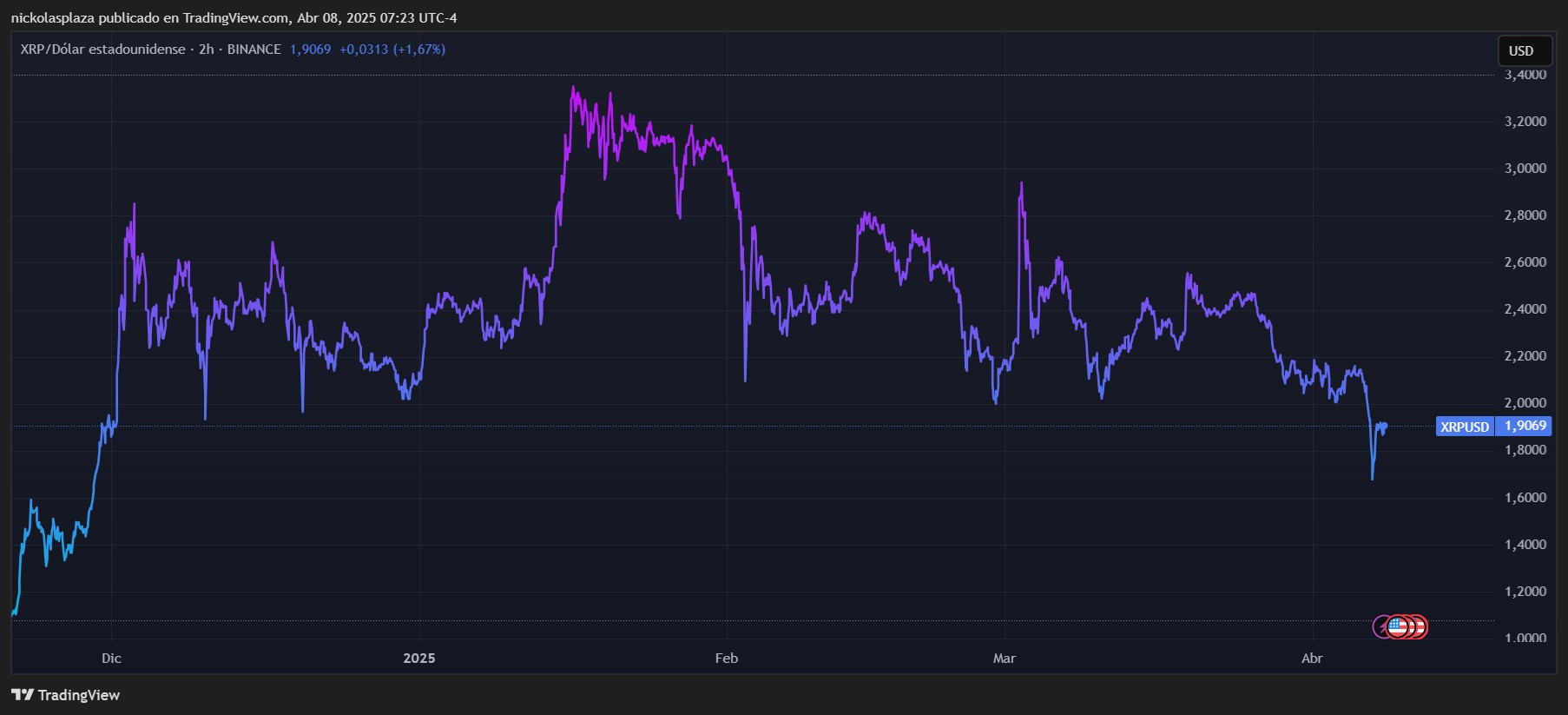The image size is (1568, 715).
Task: Open the XRP/Dólar estadounidense symbol title
Action: (x=102, y=50)
